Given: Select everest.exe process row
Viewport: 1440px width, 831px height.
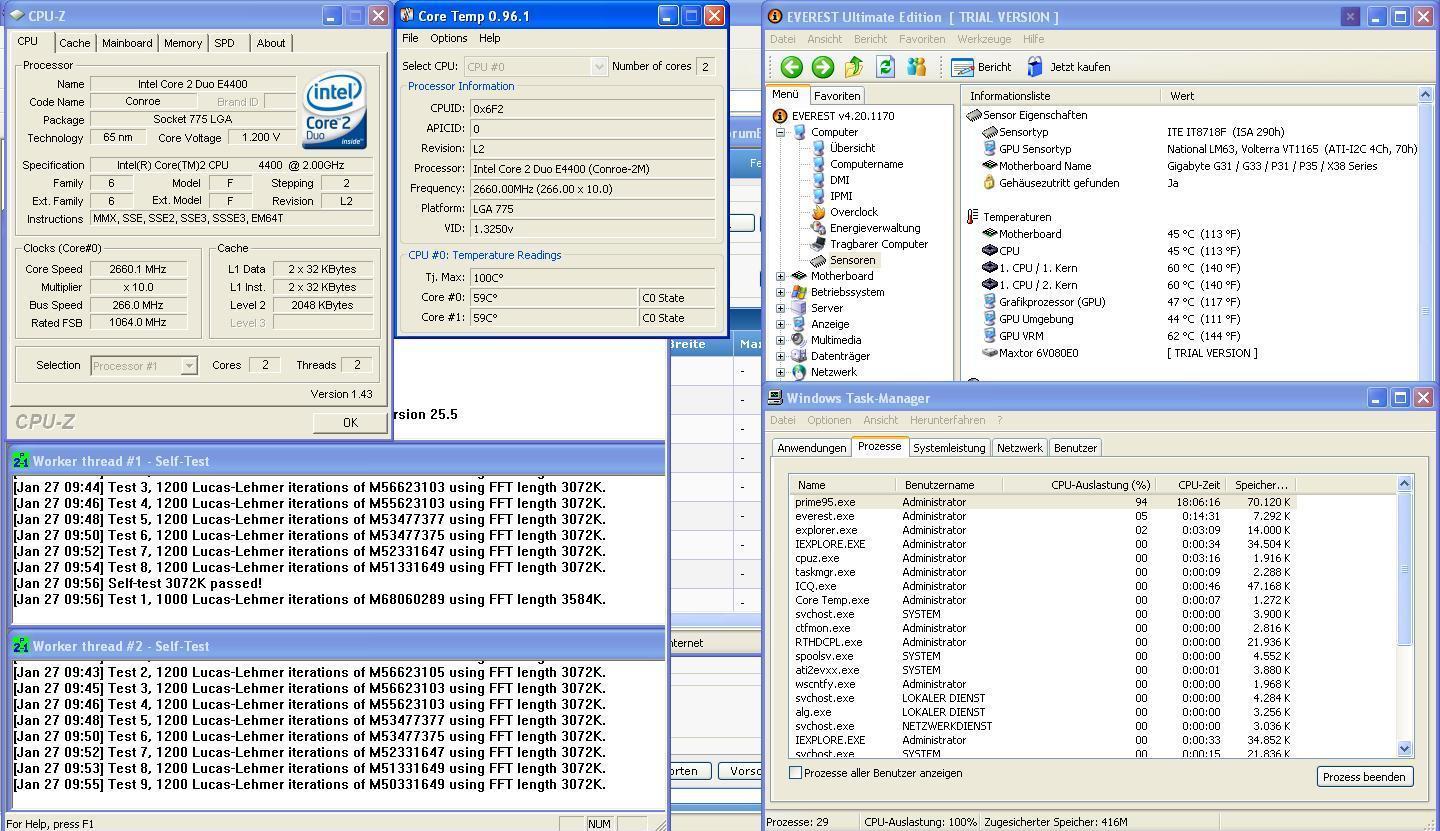Looking at the screenshot, I should (x=1092, y=516).
